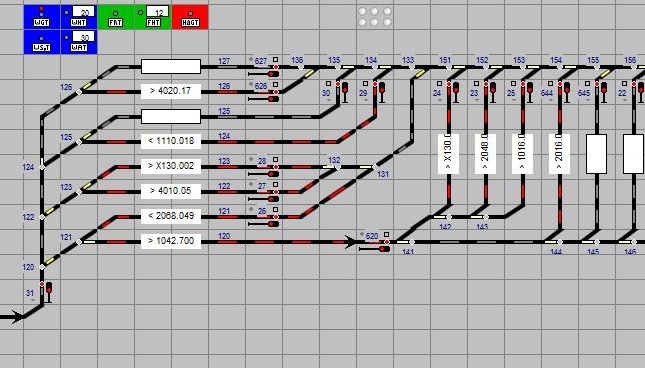
Task: Click the WHT counter field showing 20
Action: click(x=84, y=12)
